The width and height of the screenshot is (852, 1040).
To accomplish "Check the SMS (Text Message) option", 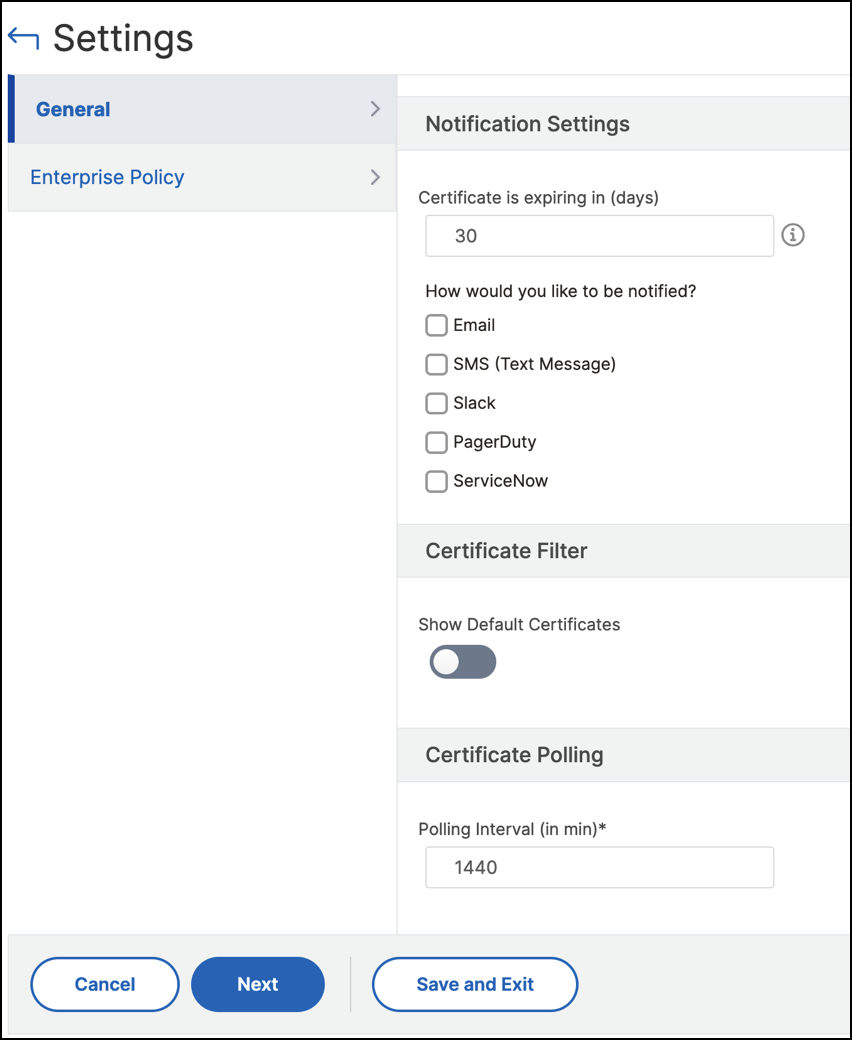I will coord(436,364).
